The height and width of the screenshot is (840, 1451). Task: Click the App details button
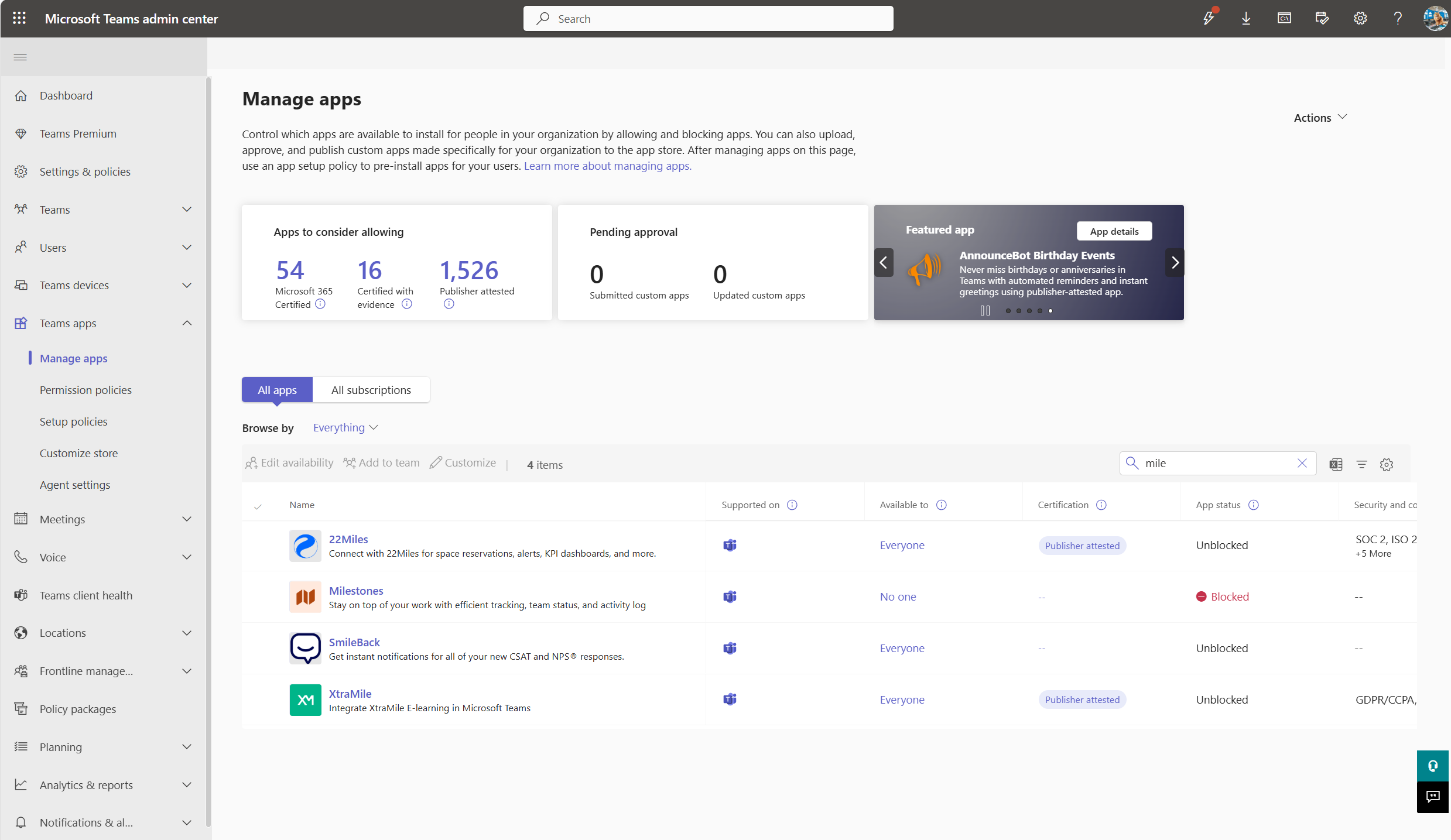[1114, 231]
